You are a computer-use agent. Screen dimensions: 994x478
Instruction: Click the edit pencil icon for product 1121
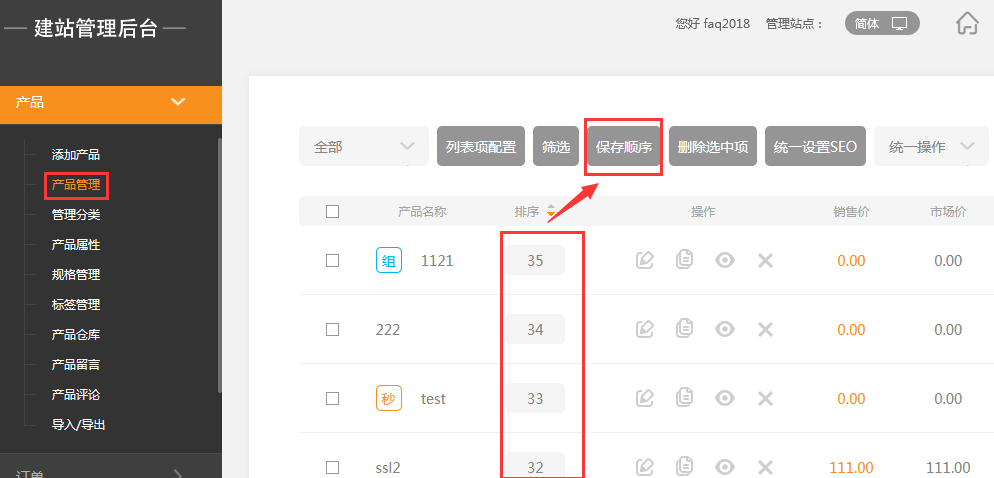click(645, 260)
